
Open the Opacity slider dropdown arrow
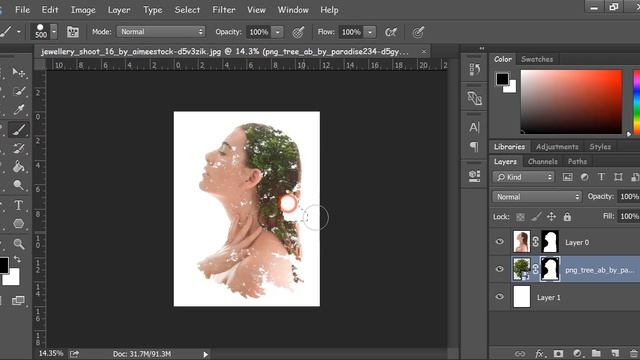click(278, 32)
